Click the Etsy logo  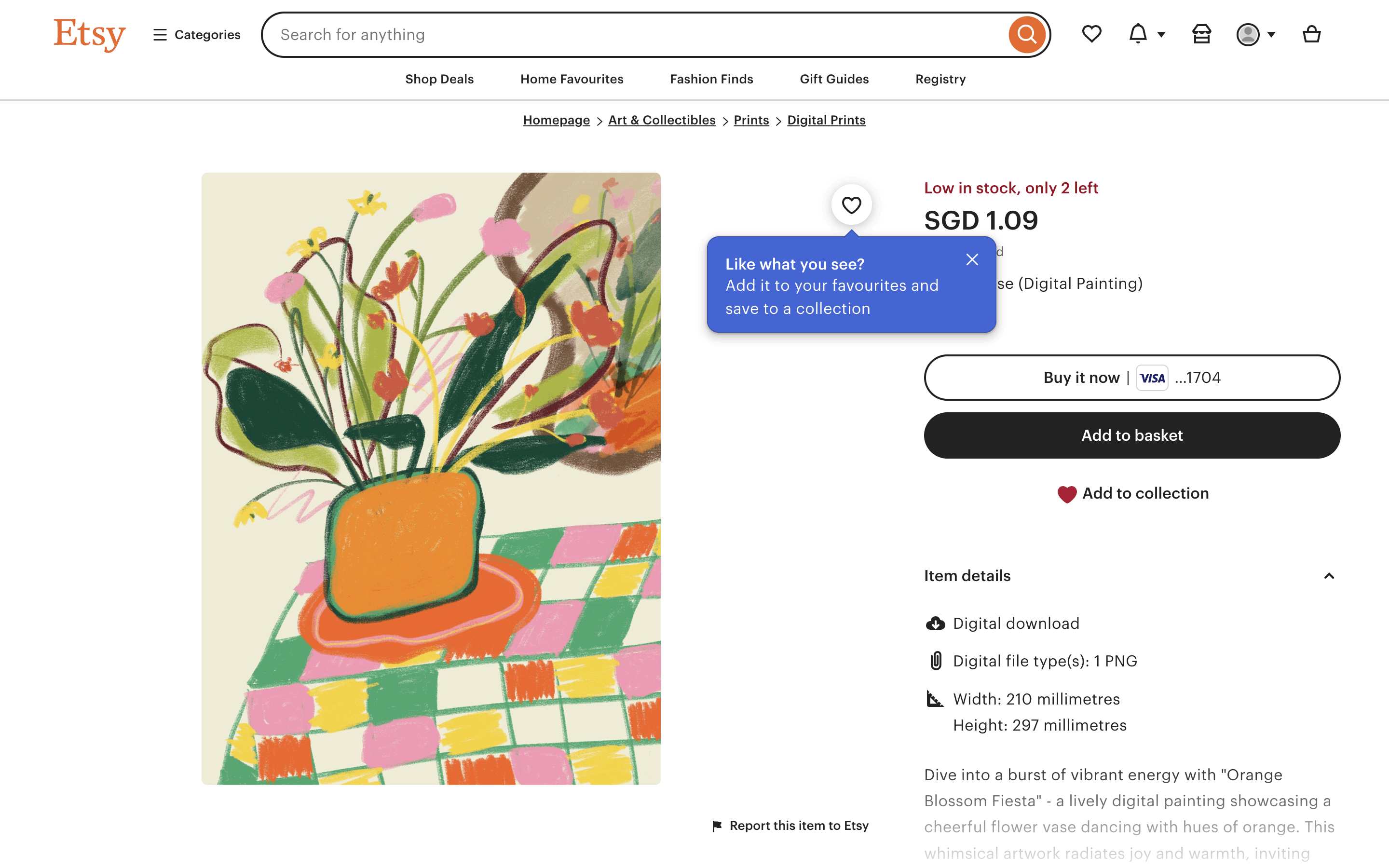(x=90, y=34)
